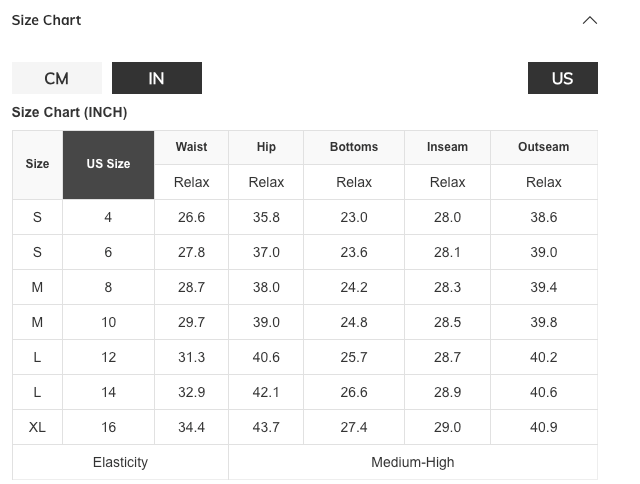This screenshot has width=640, height=484.
Task: Toggle the US sizing button
Action: (562, 78)
